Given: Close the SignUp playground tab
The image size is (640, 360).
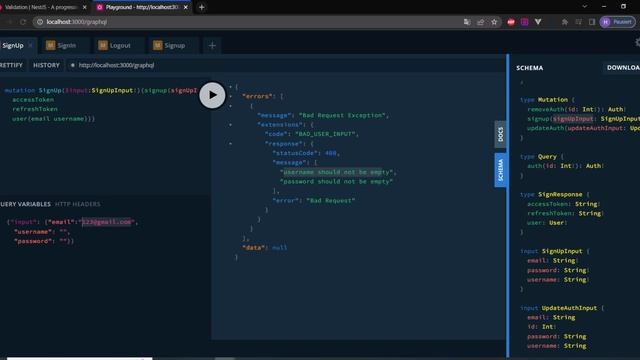Looking at the screenshot, I should [x=30, y=45].
